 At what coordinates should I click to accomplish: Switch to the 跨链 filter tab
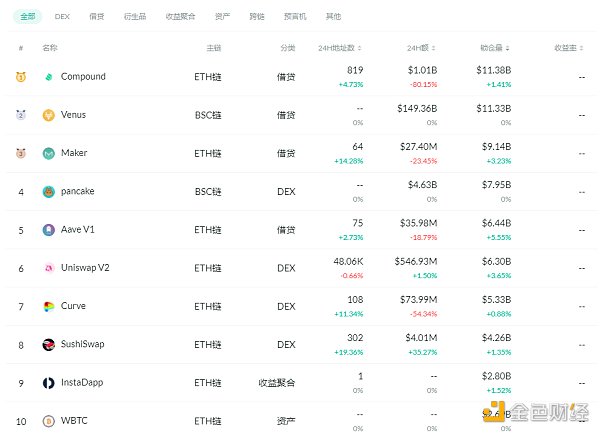click(x=257, y=16)
